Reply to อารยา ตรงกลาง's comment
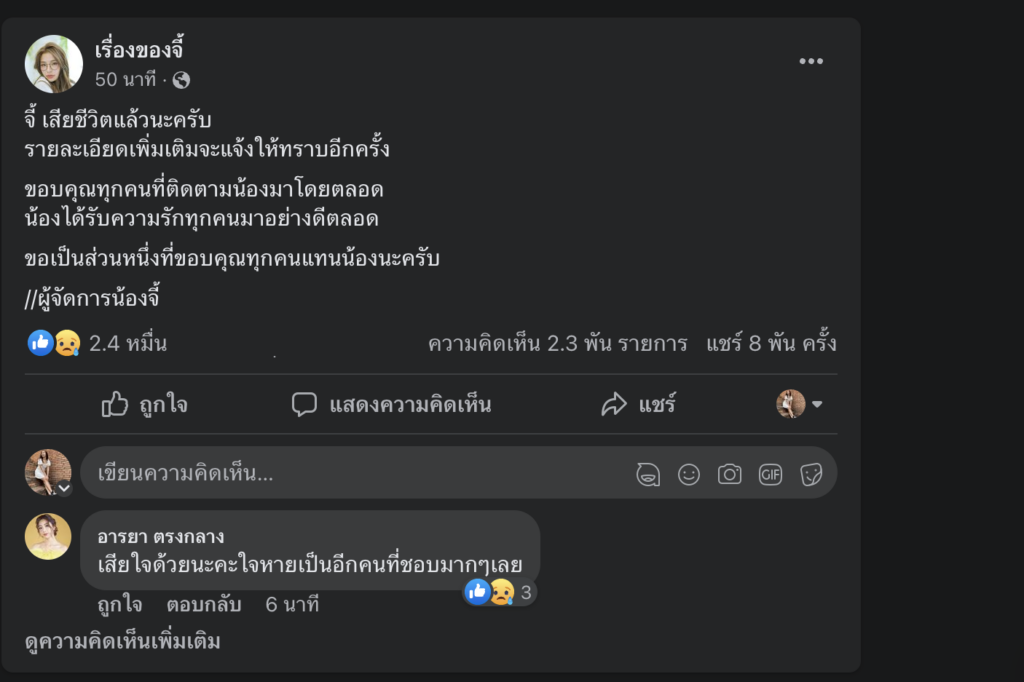This screenshot has width=1024, height=682. tap(203, 605)
